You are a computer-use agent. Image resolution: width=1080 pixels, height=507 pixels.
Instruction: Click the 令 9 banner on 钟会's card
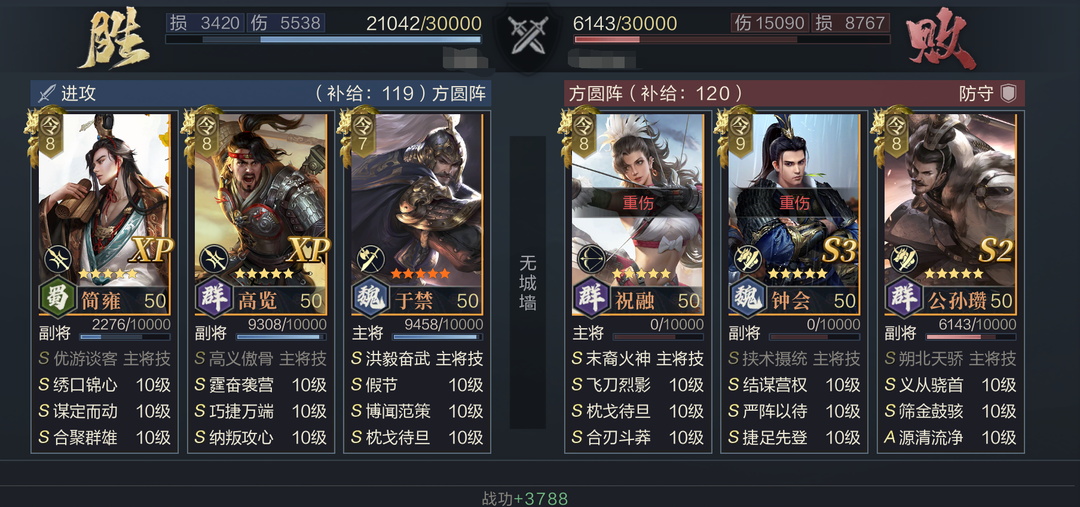click(x=739, y=136)
